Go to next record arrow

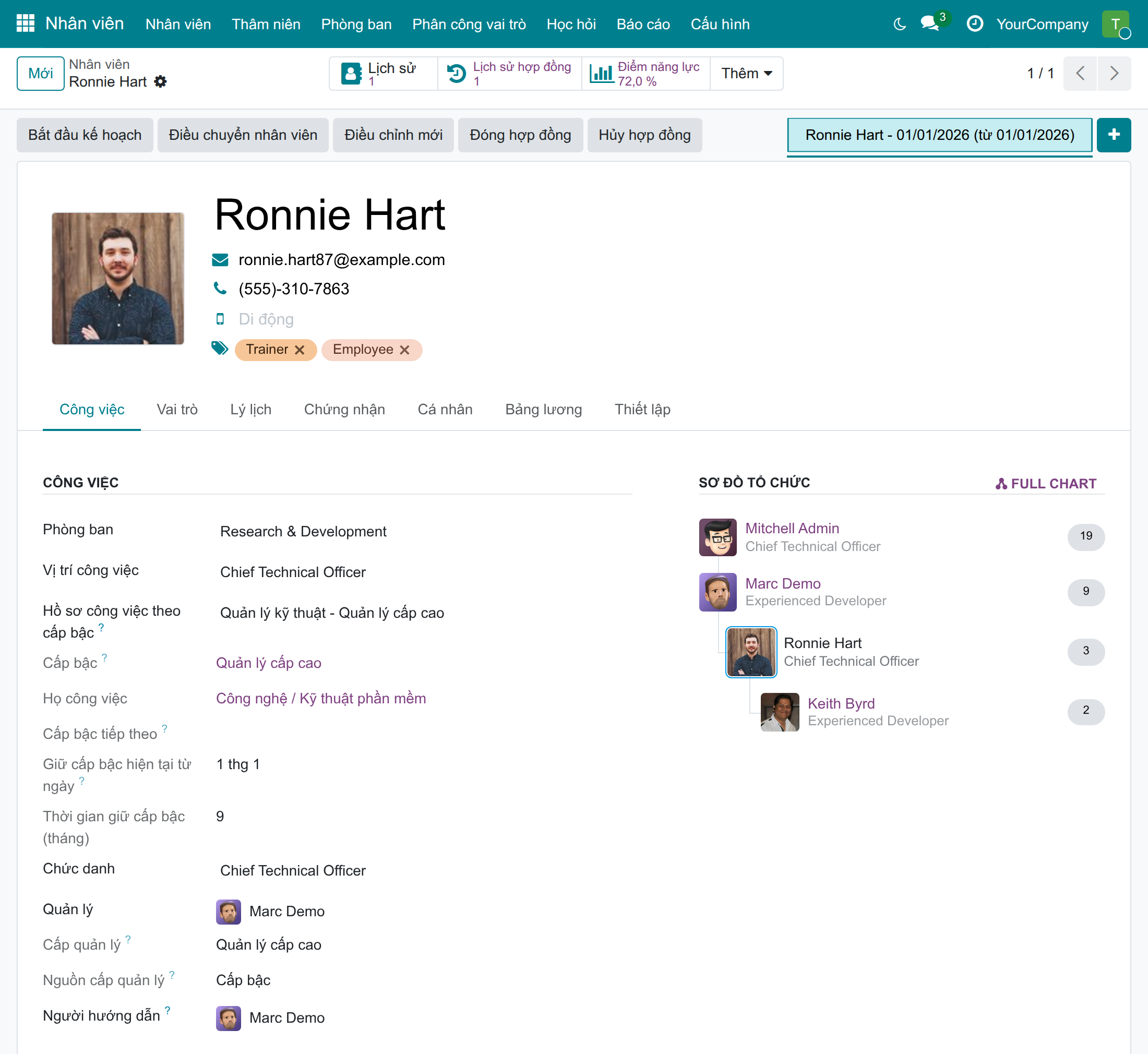pyautogui.click(x=1114, y=73)
